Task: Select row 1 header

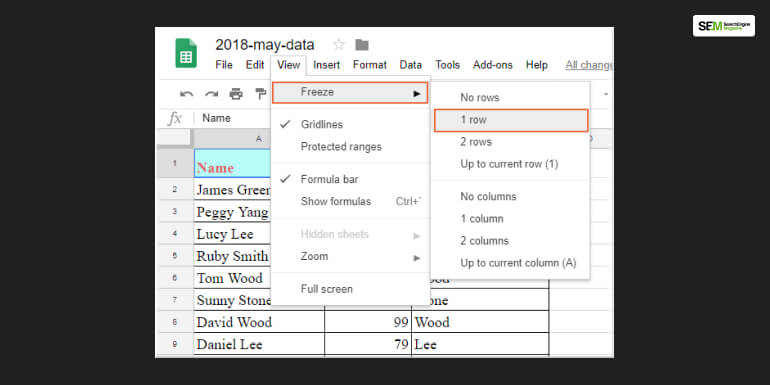Action: point(175,163)
